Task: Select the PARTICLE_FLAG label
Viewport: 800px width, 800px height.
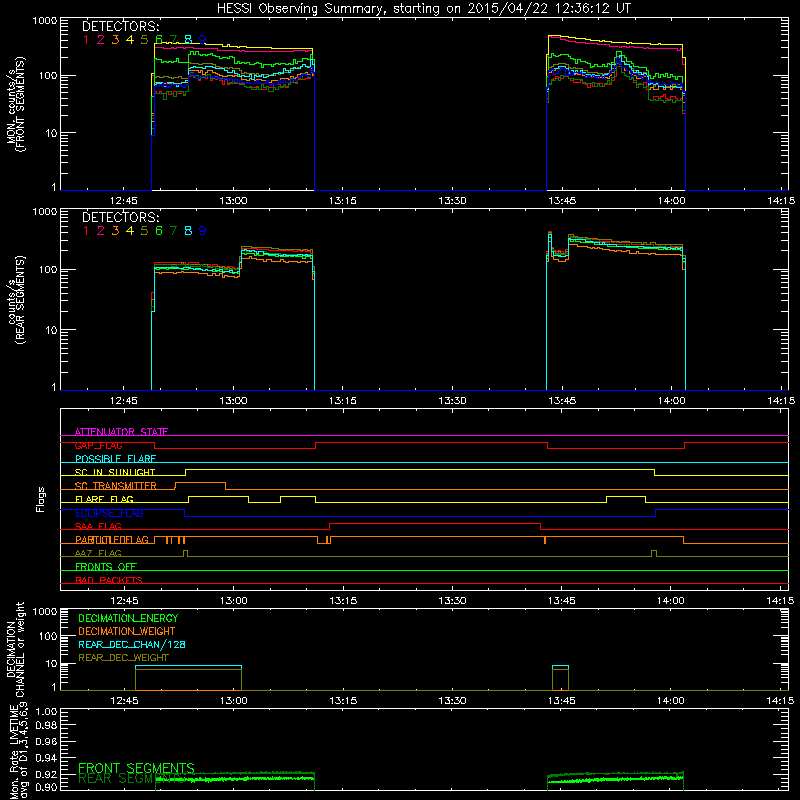Action: 112,540
